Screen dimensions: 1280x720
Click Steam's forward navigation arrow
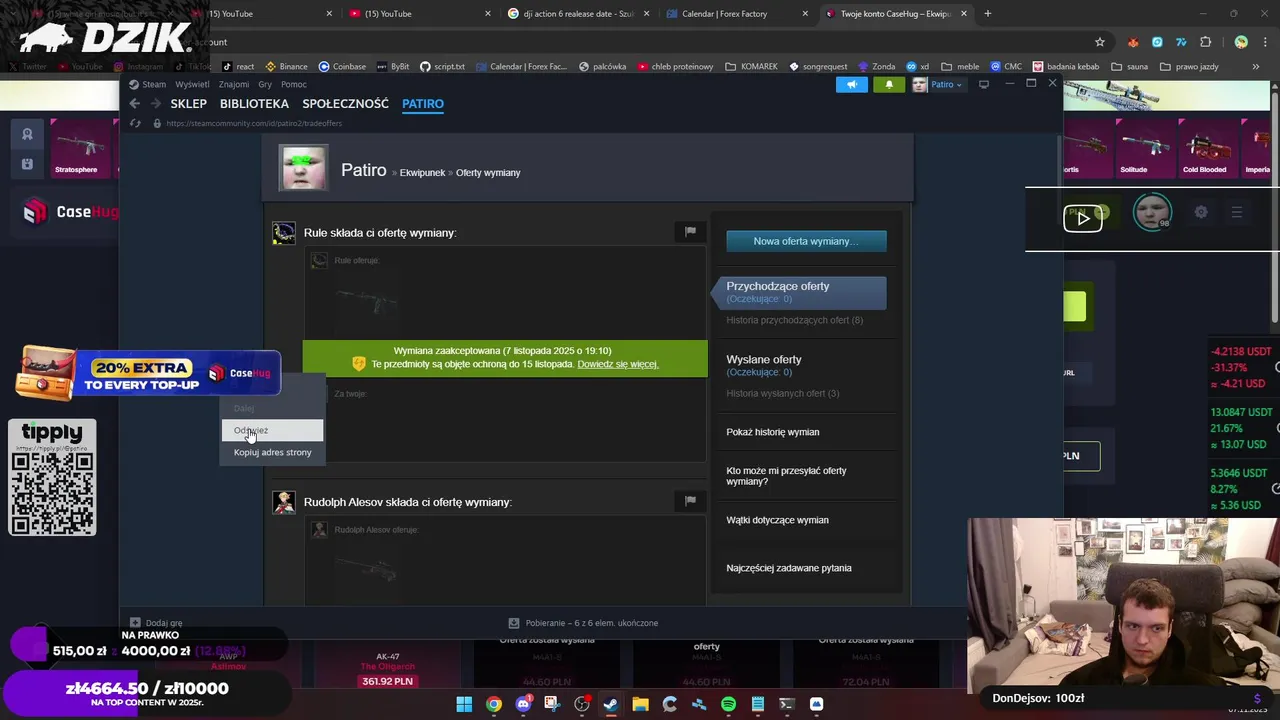[155, 104]
